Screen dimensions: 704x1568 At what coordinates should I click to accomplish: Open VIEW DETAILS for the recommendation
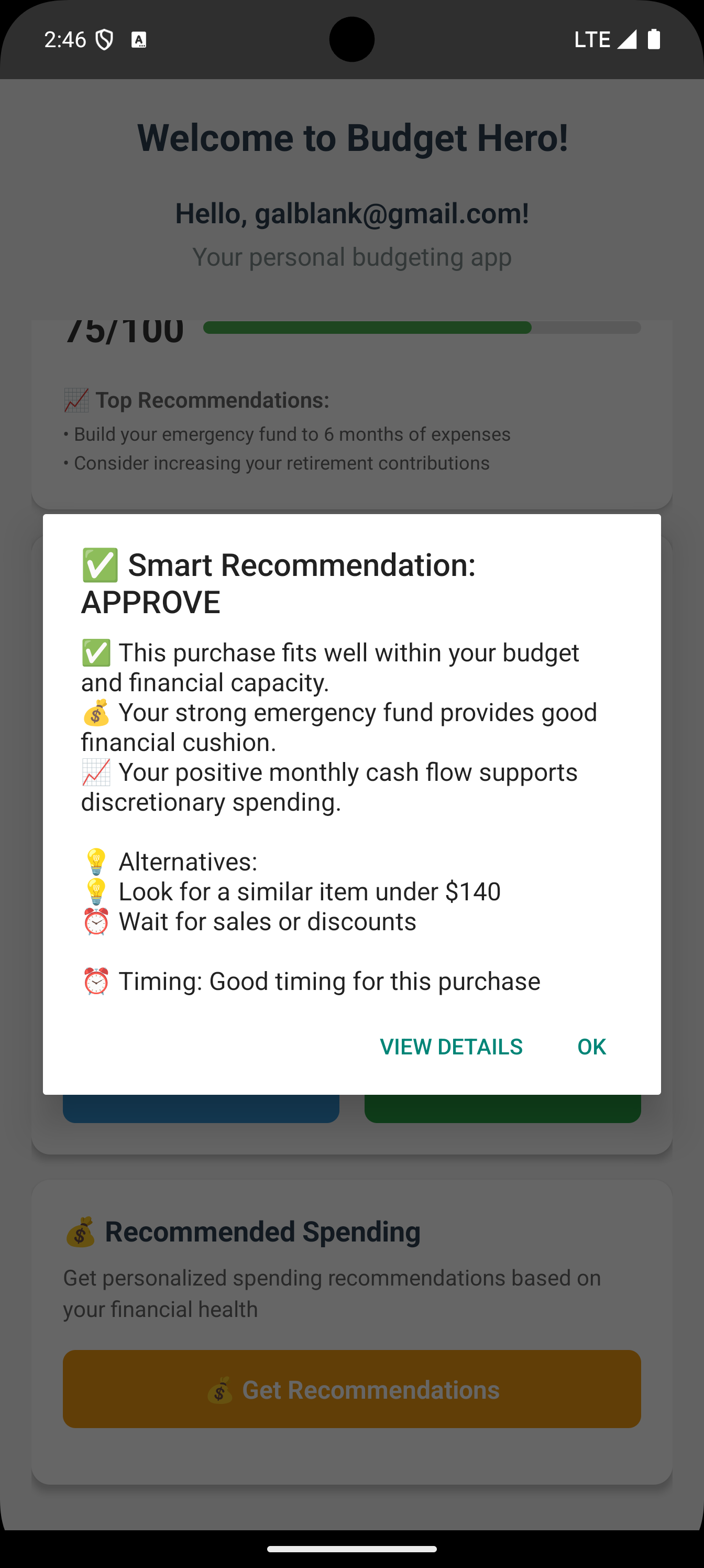point(451,1047)
